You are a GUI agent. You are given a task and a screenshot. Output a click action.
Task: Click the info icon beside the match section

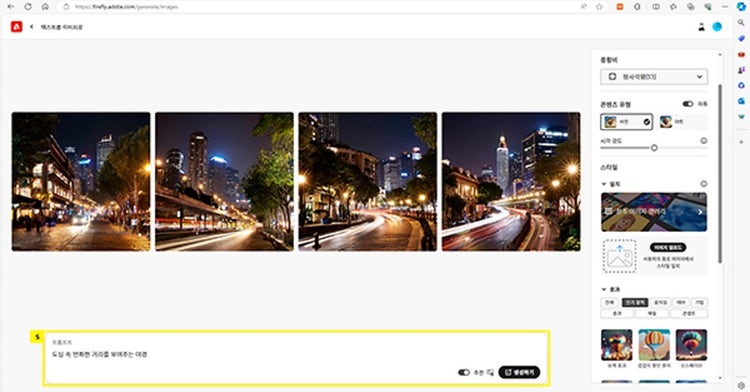(x=704, y=184)
